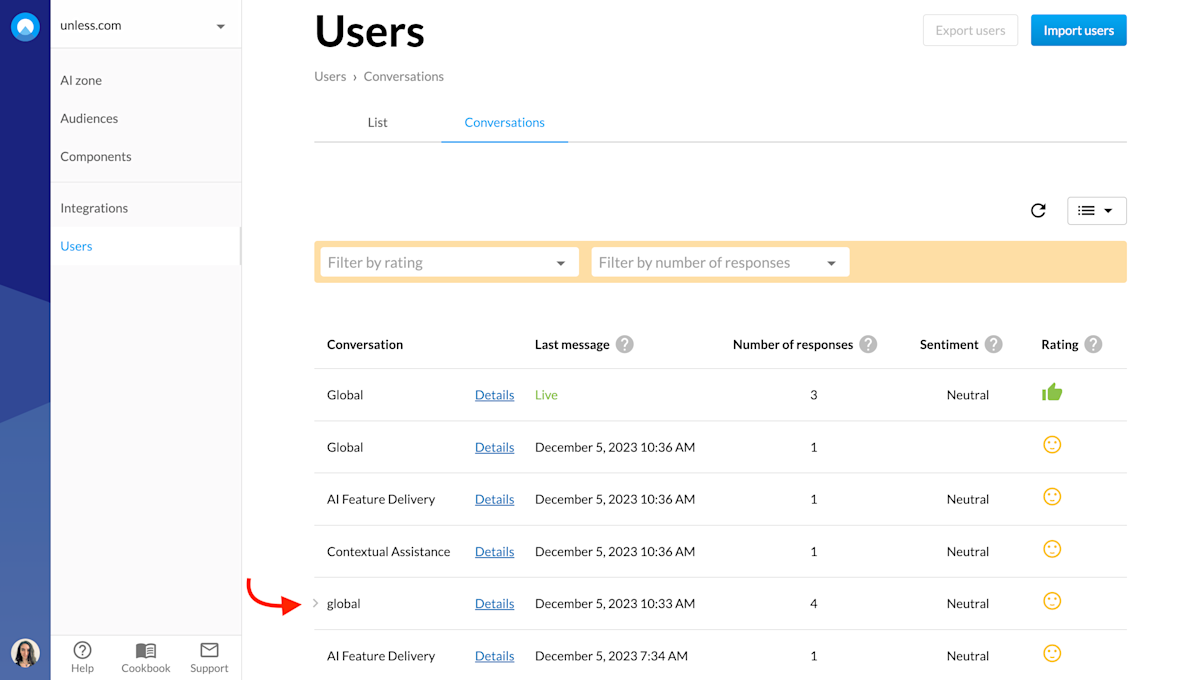
Task: Expand the lowercase global conversation row
Action: click(x=316, y=603)
